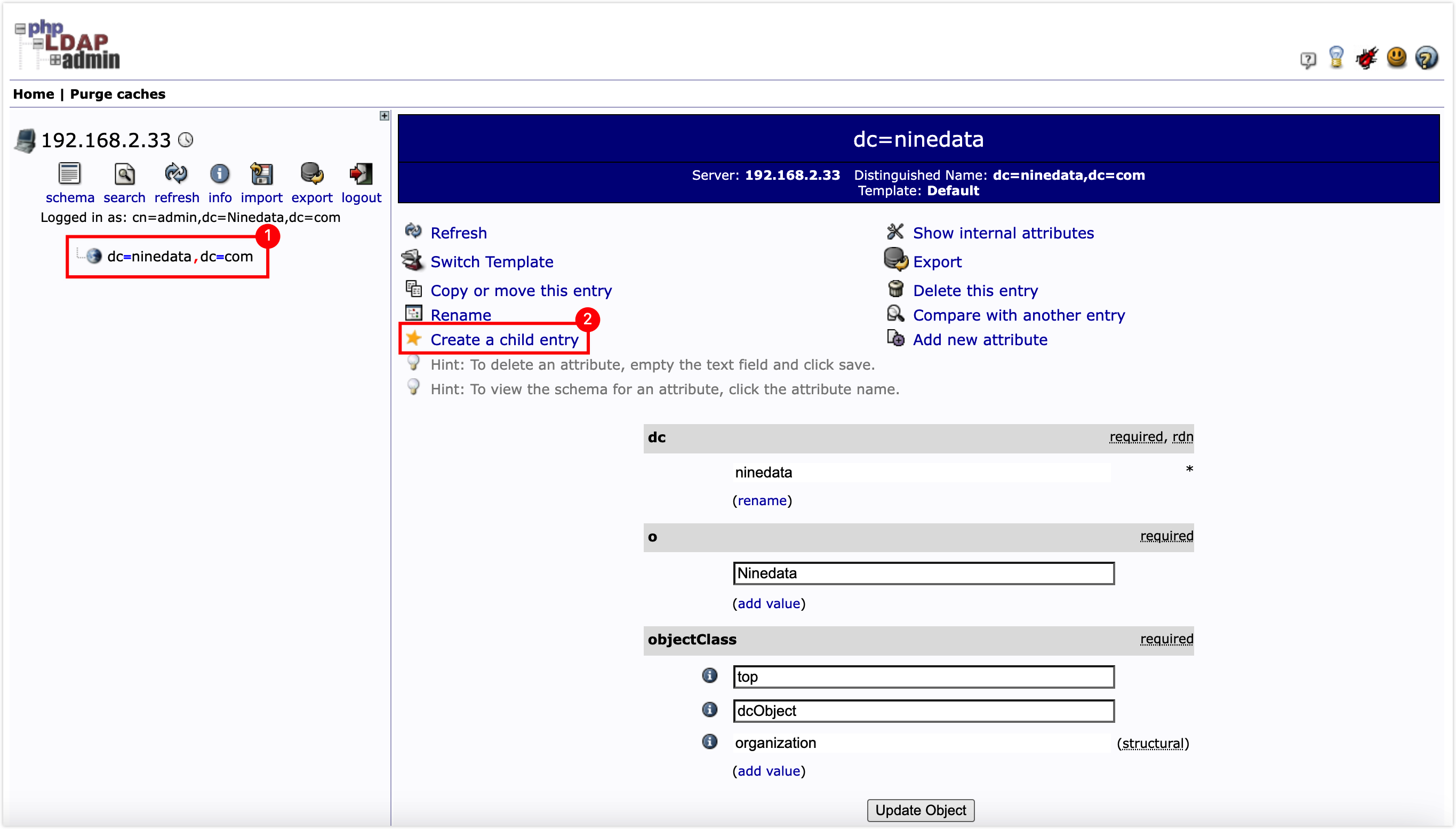This screenshot has height=829, width=1456.
Task: Click the import text link
Action: pos(261,197)
